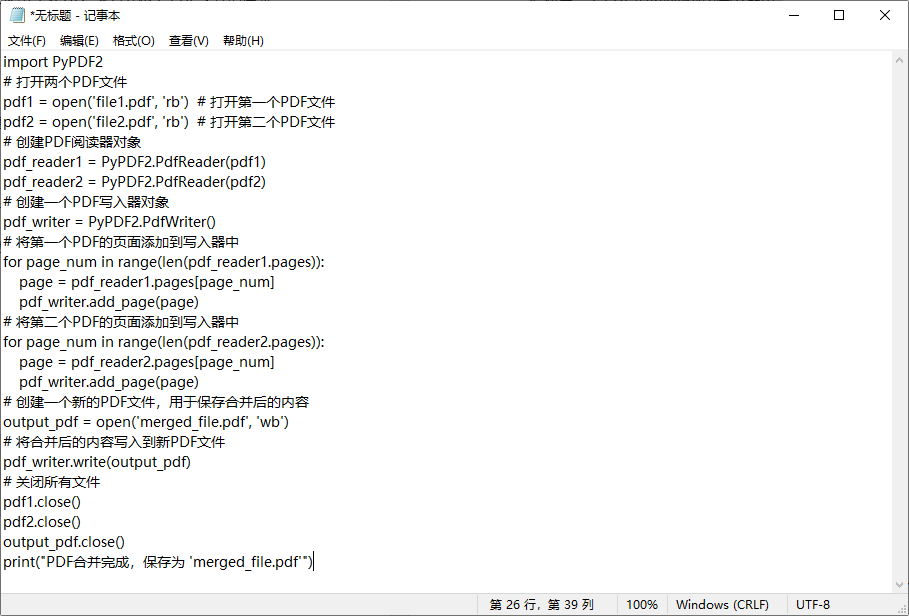Click comment '# 创建一个新的PDF文件，用于保存合并后的内容'
This screenshot has width=909, height=616.
pyautogui.click(x=156, y=402)
